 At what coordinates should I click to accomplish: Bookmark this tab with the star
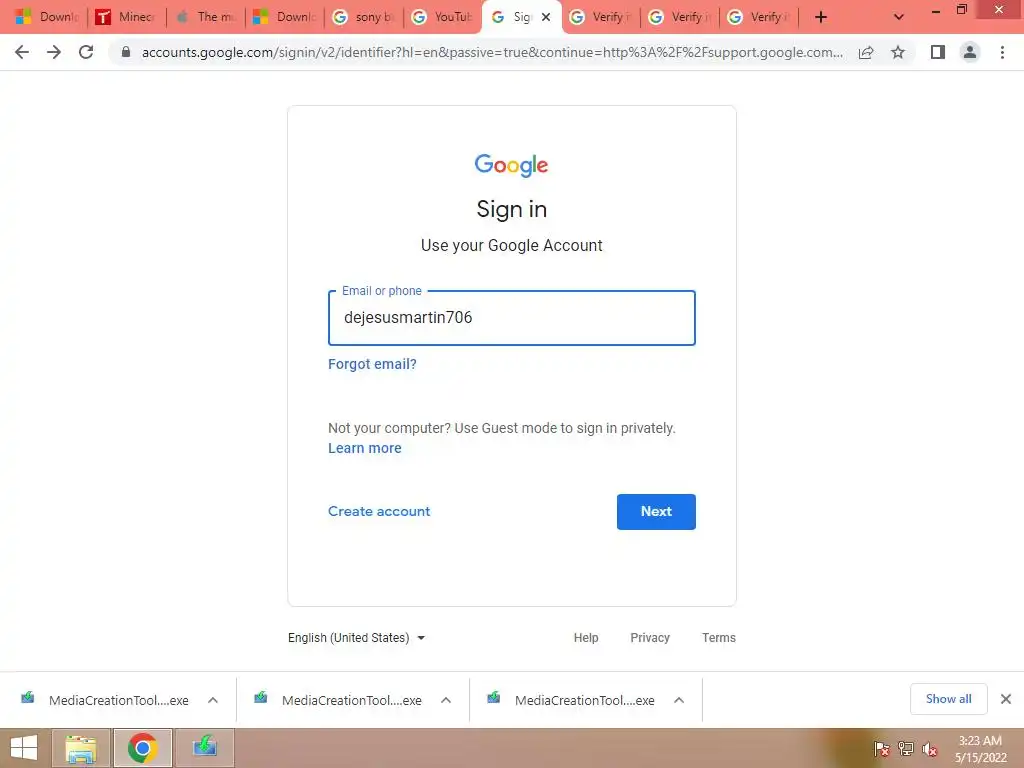click(x=898, y=52)
